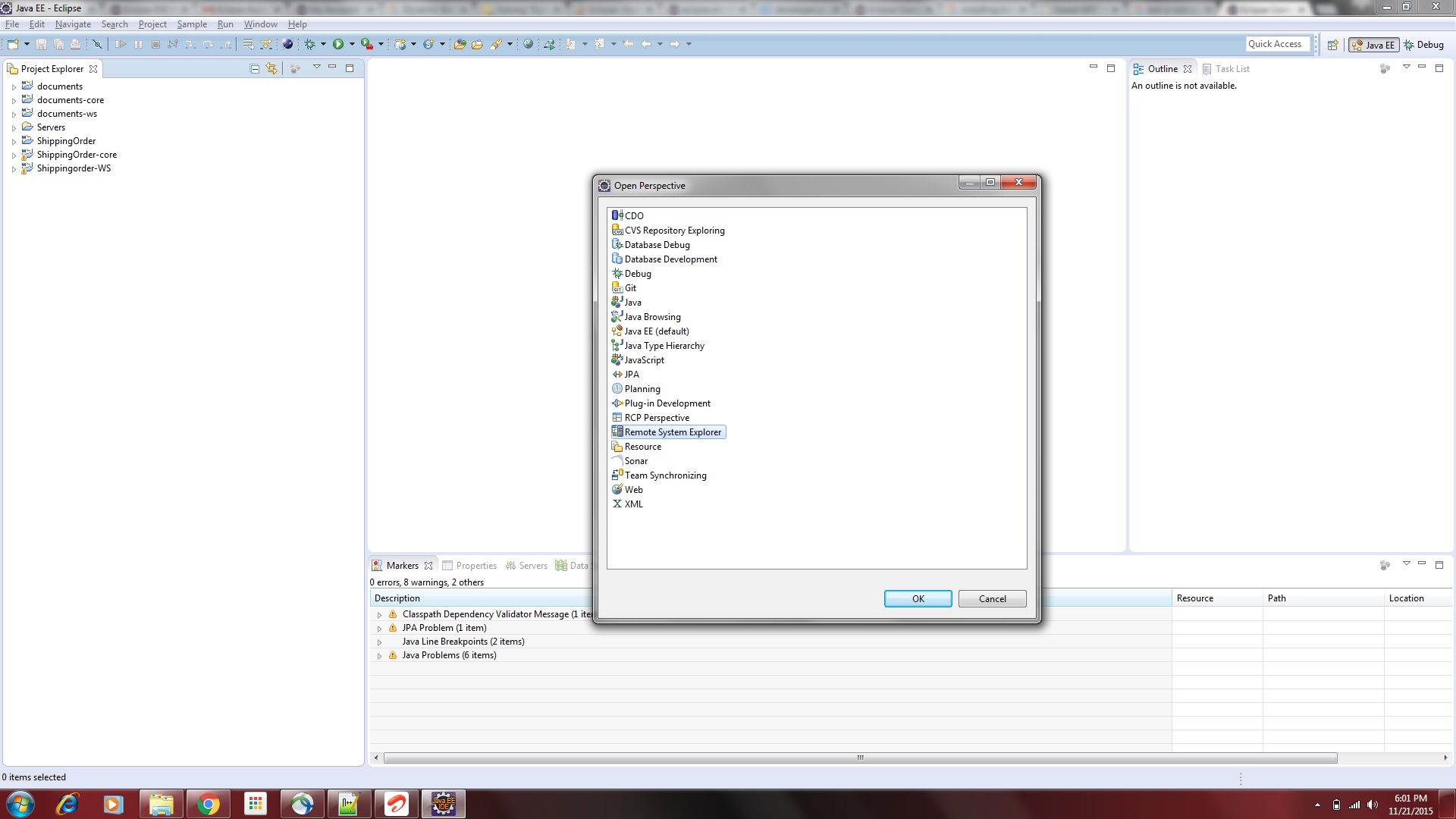The height and width of the screenshot is (819, 1456).
Task: Click the New Server wizard icon
Action: (400, 44)
